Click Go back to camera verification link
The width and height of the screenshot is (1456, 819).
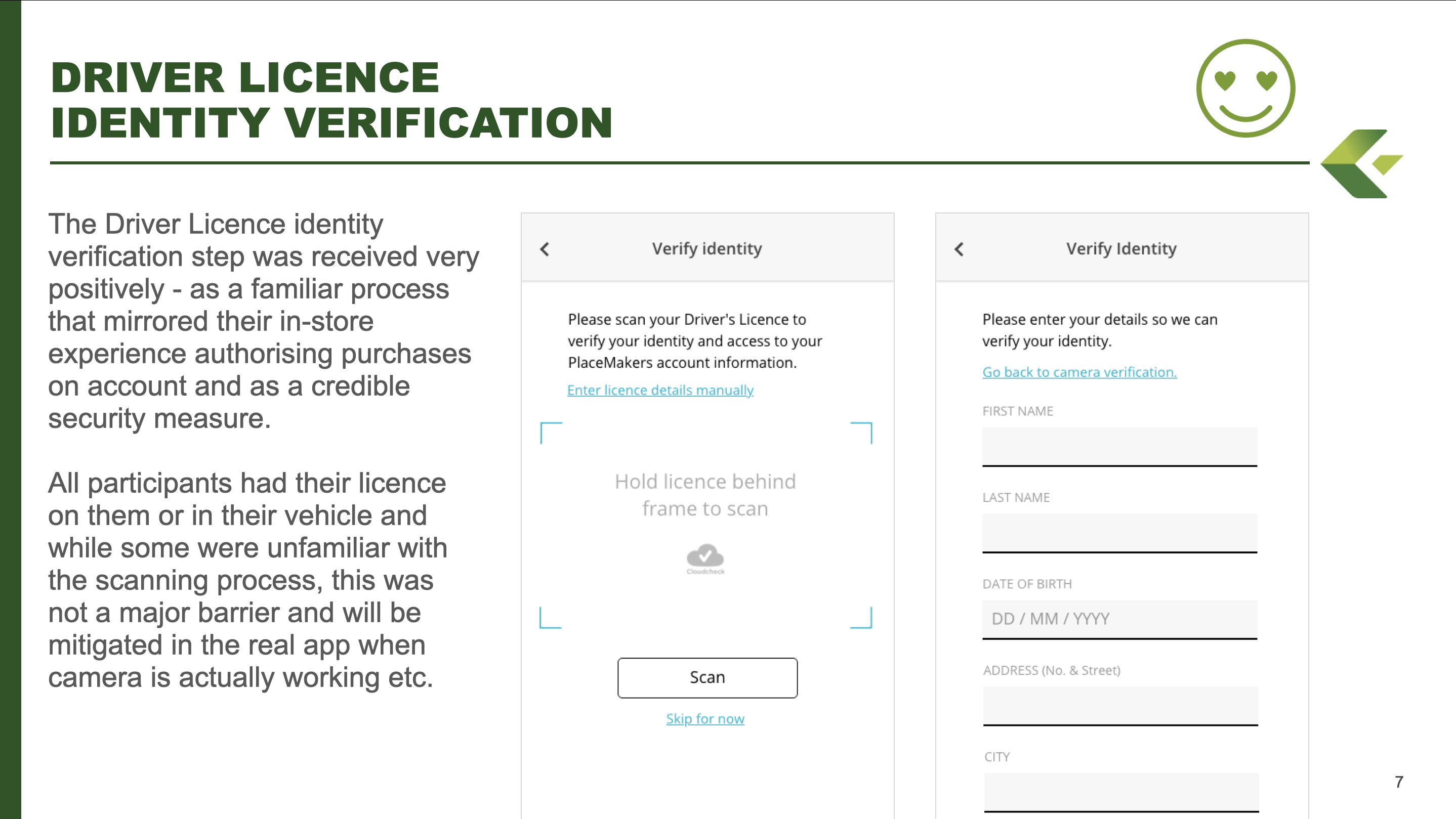1079,372
